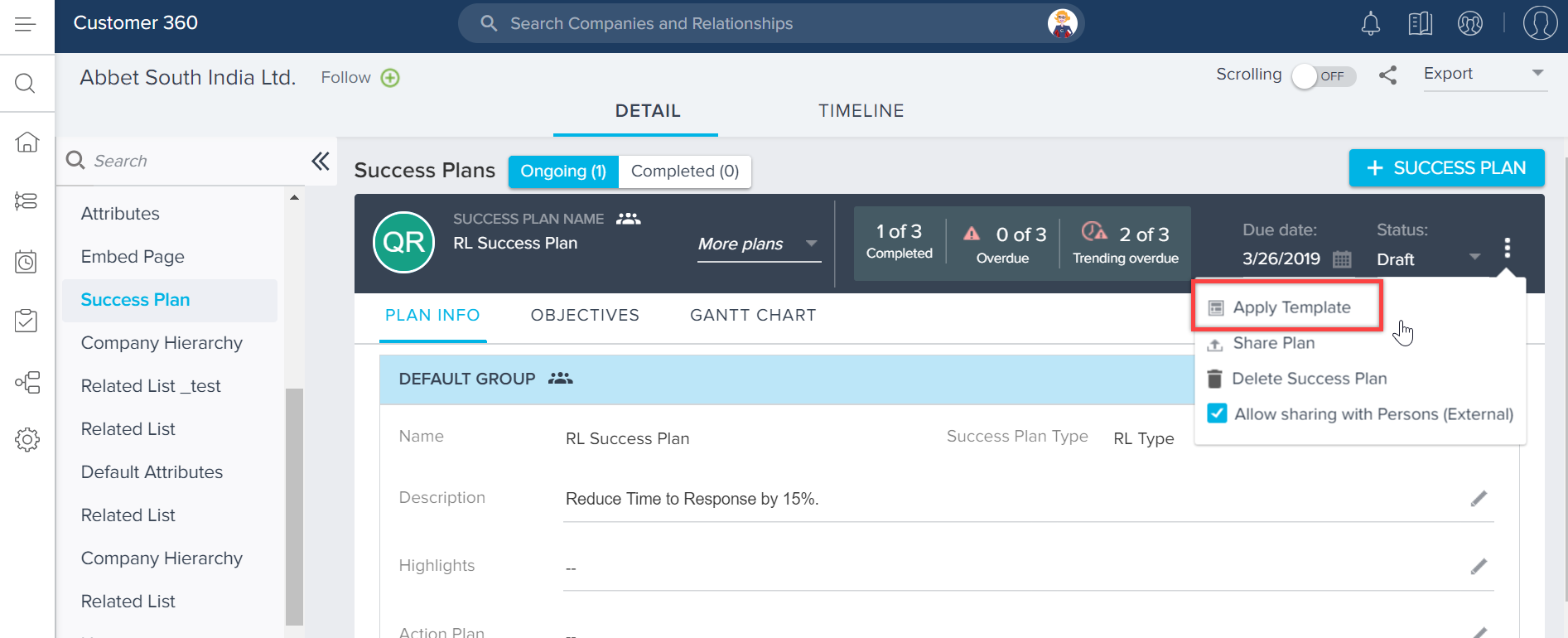Show Ongoing (1) success plans
The height and width of the screenshot is (638, 1568).
(563, 172)
